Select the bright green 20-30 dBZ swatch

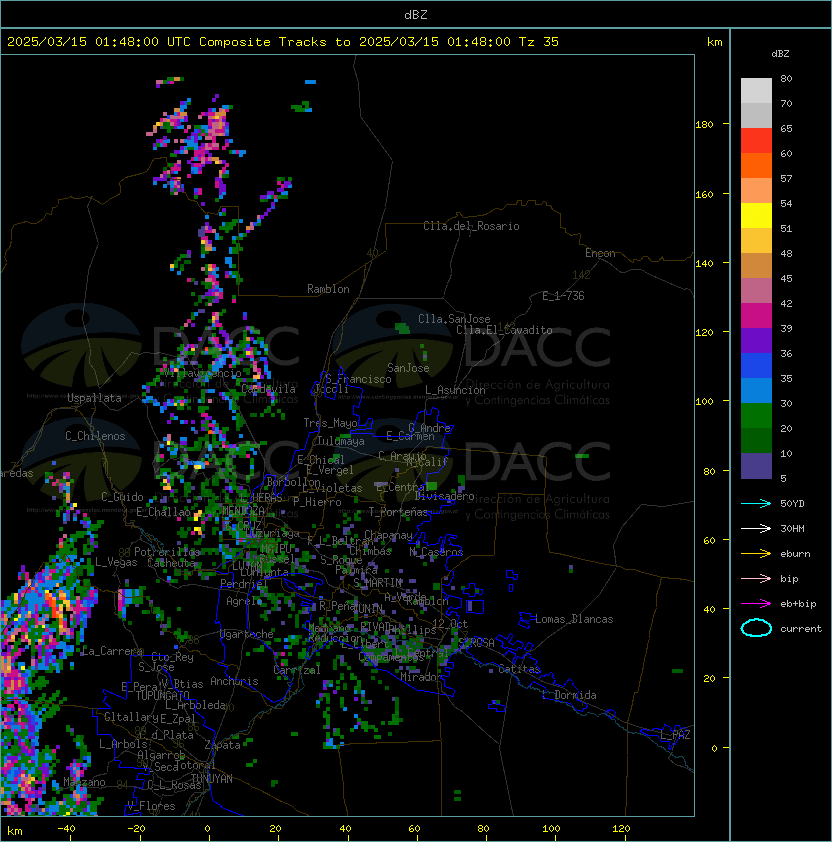pos(756,416)
